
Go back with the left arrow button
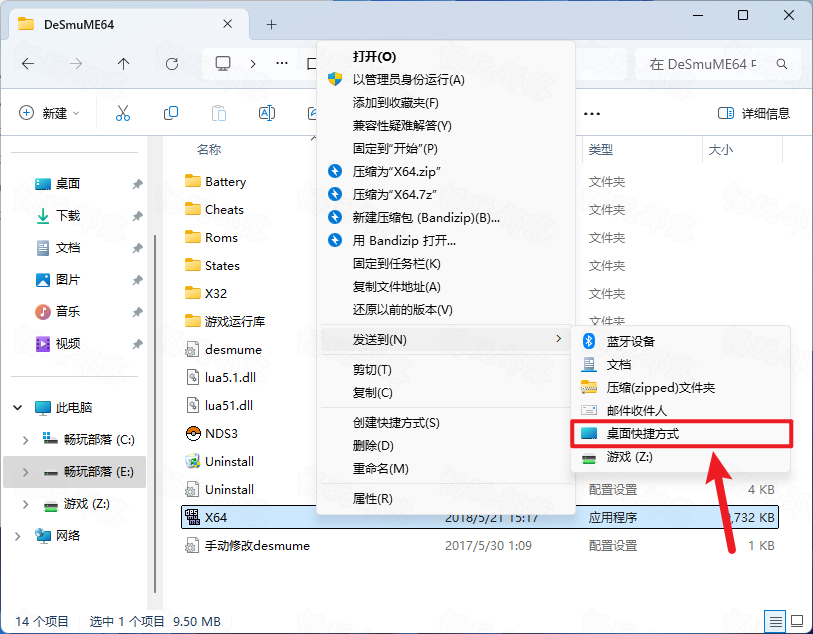28,64
